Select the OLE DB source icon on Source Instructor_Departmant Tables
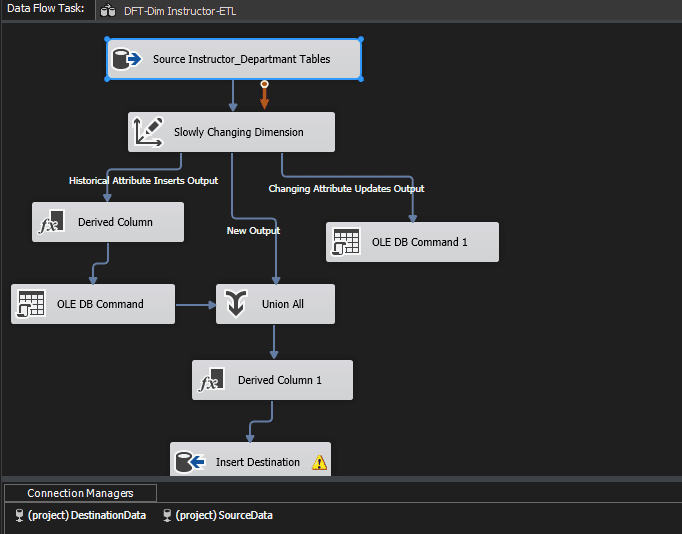Viewport: 682px width, 534px height. (127, 59)
